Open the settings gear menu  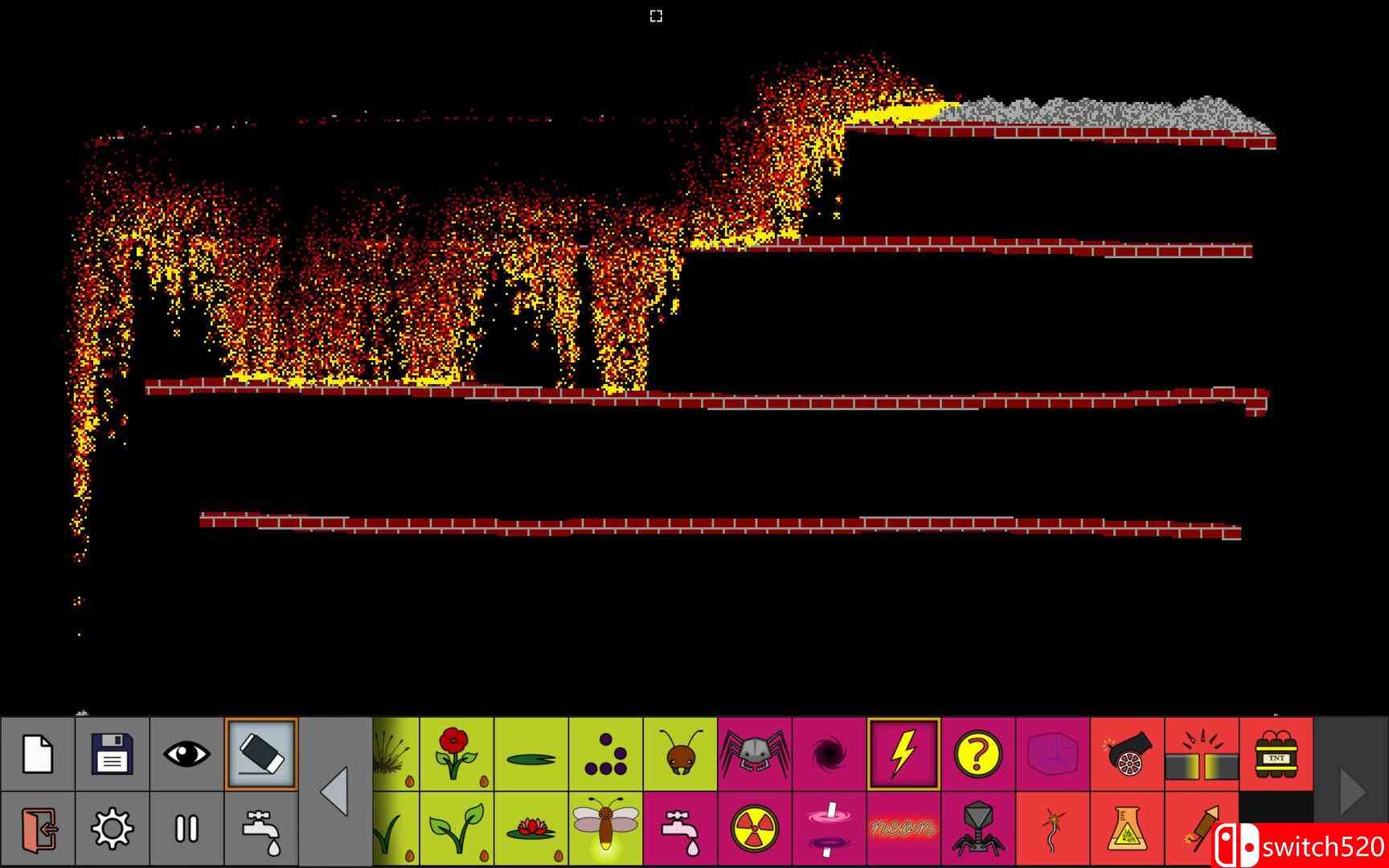point(112,828)
